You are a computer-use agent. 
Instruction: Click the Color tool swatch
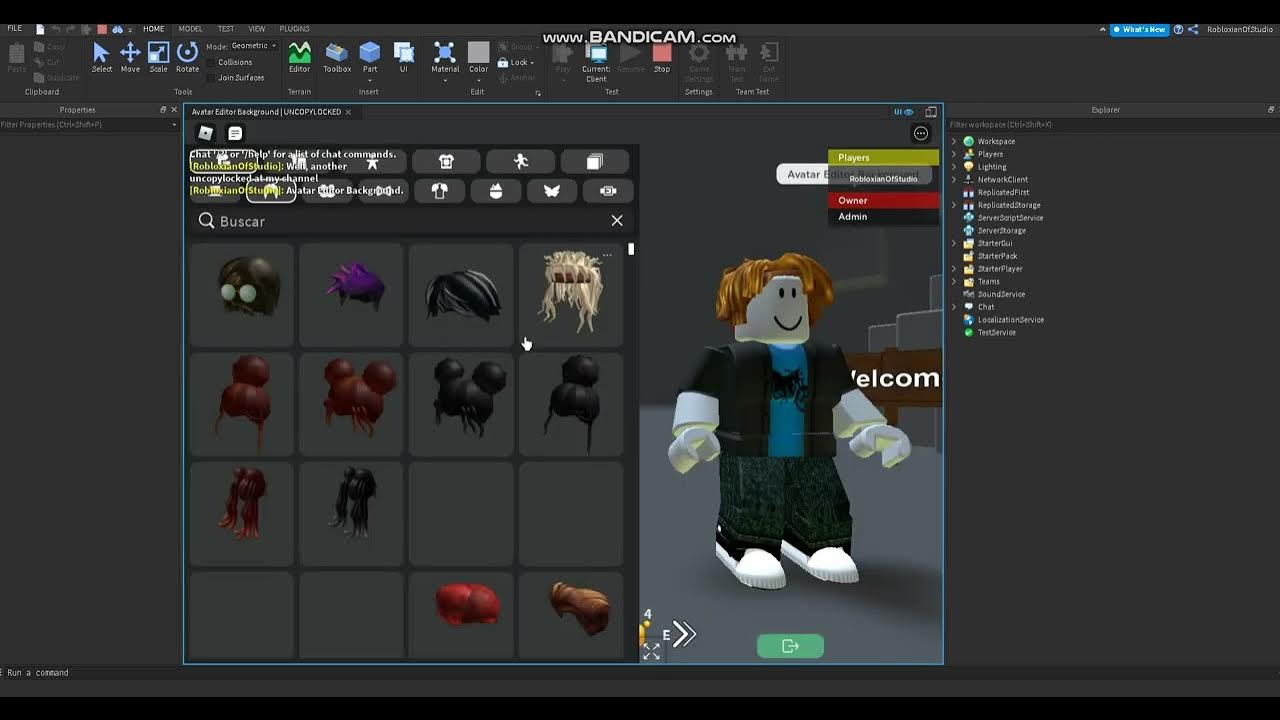479,52
